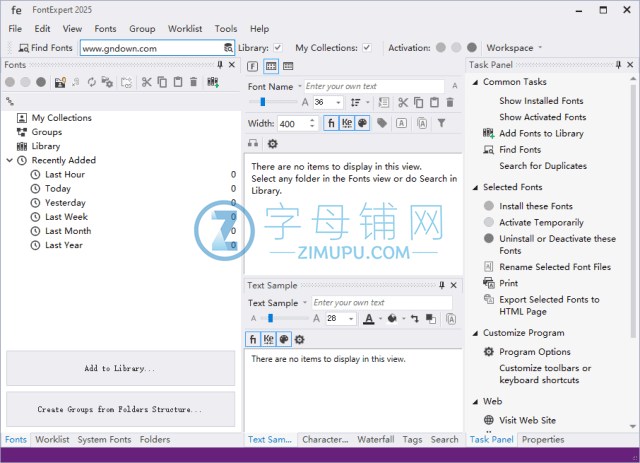Collapse the Selected Fonts section
The width and height of the screenshot is (640, 463).
click(x=476, y=187)
